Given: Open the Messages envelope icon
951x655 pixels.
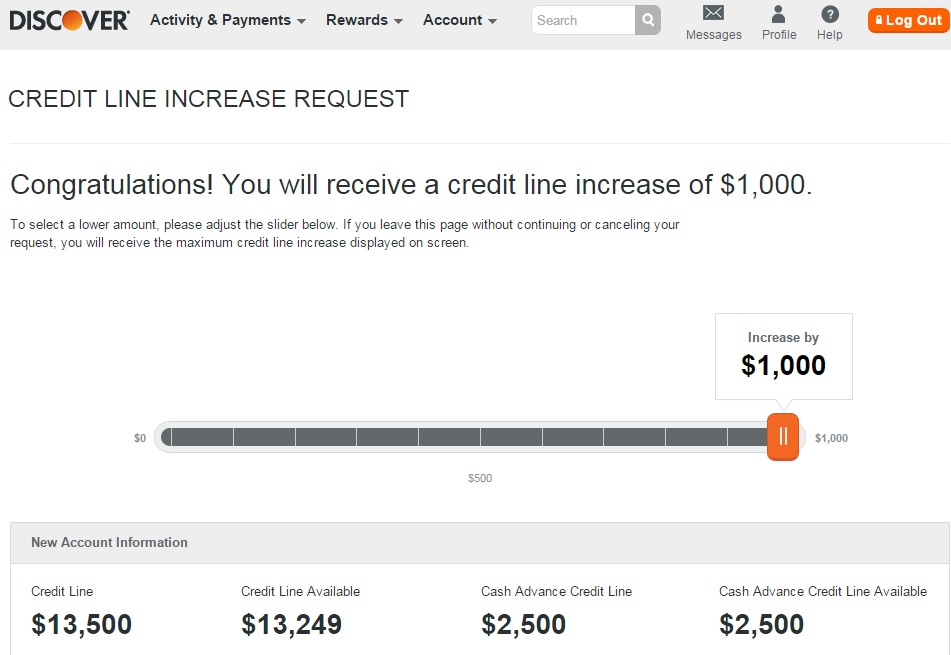Looking at the screenshot, I should [x=713, y=13].
